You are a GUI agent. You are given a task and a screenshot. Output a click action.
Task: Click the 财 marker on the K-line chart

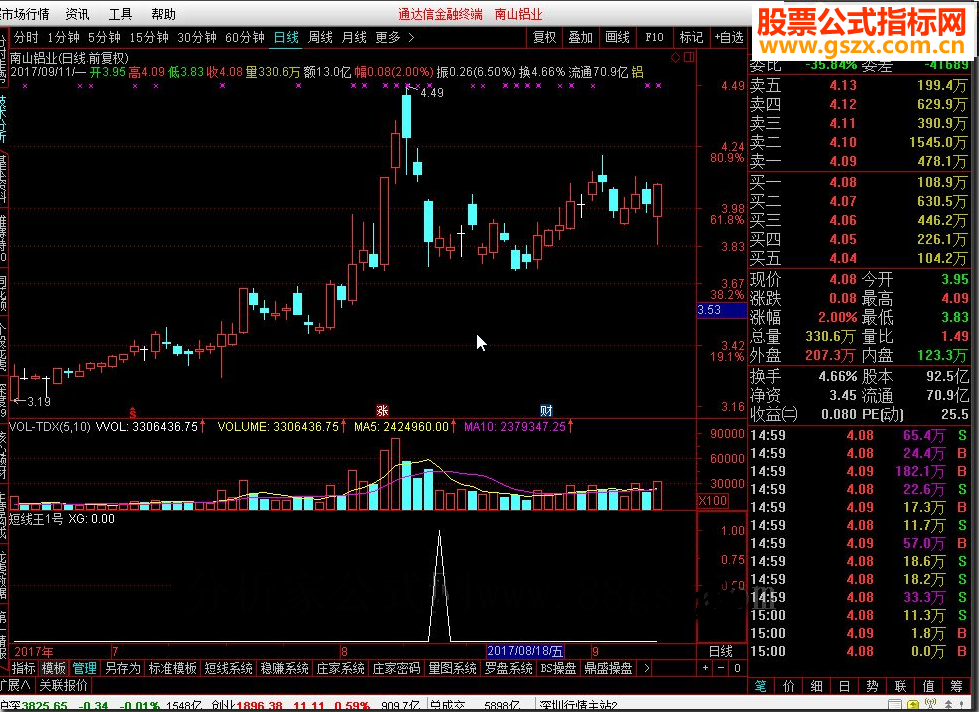546,410
